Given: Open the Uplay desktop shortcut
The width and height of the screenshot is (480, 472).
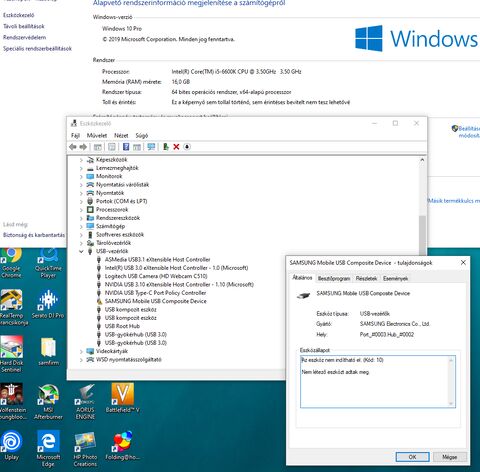Looking at the screenshot, I should [x=12, y=446].
